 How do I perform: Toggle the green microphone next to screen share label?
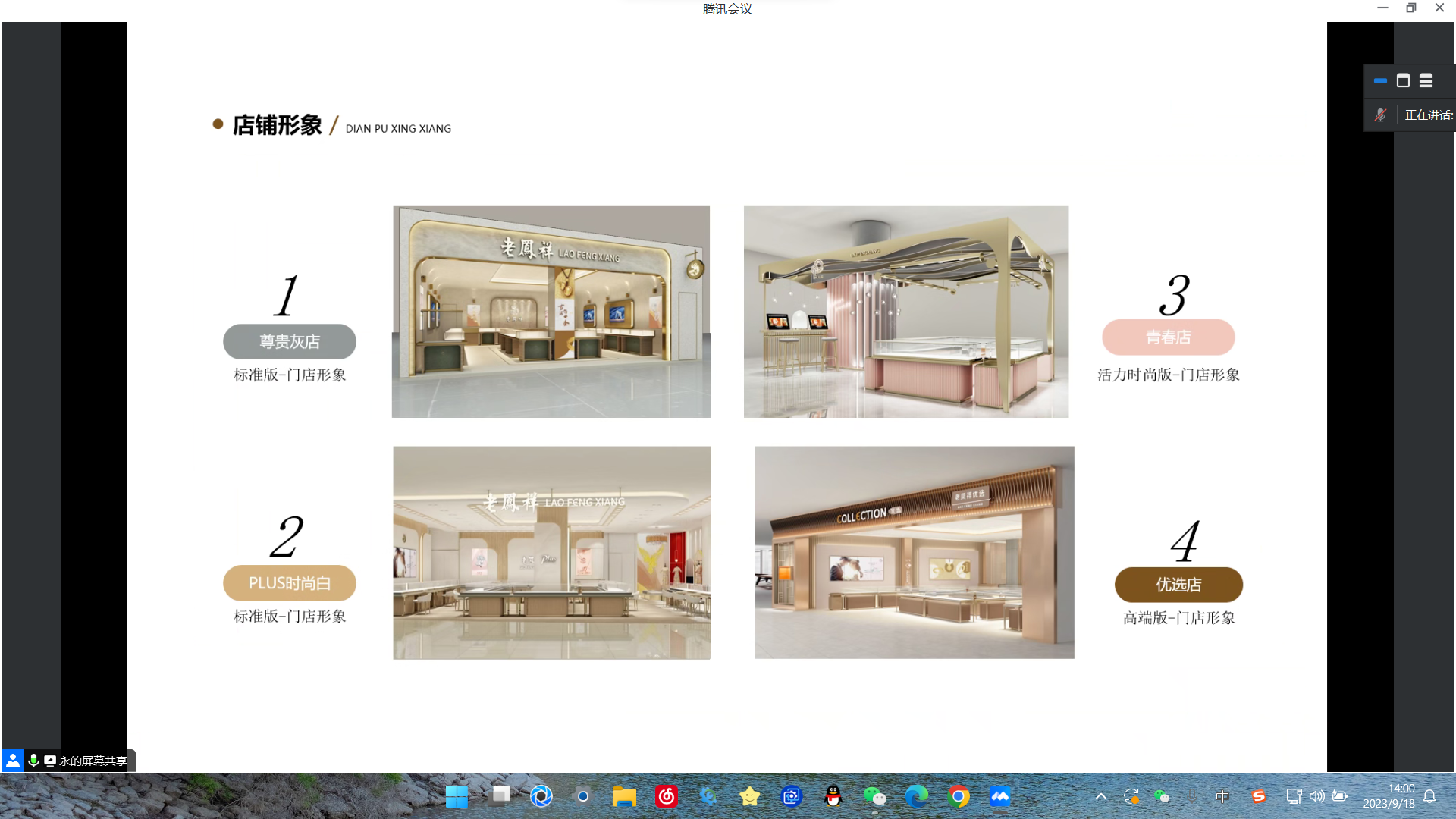click(x=33, y=761)
